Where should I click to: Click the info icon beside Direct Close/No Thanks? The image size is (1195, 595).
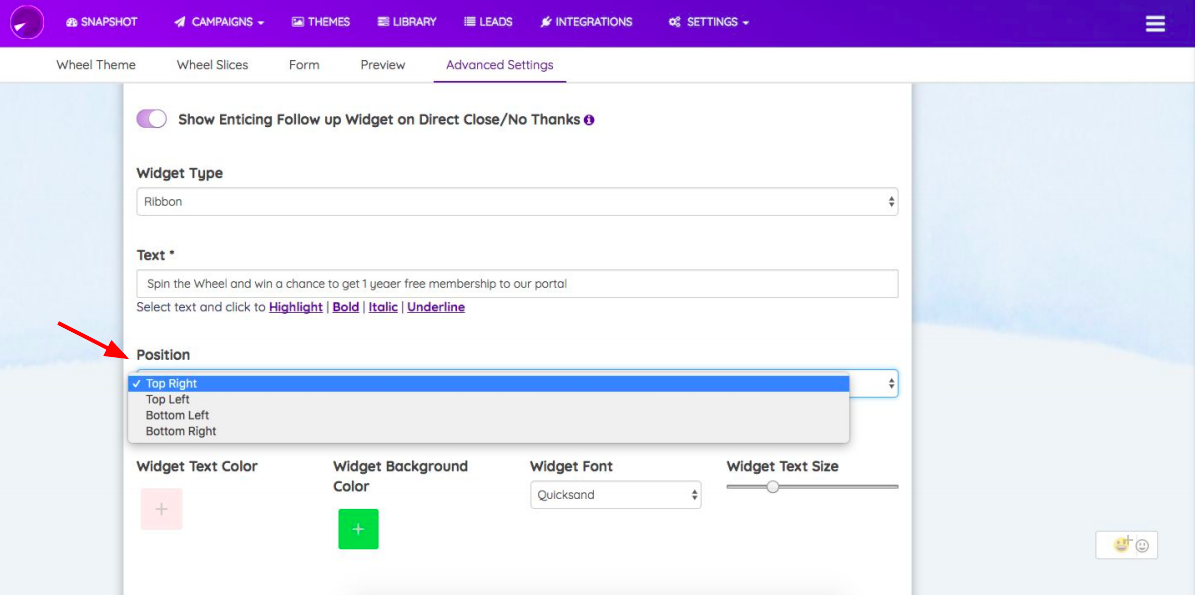pyautogui.click(x=589, y=120)
